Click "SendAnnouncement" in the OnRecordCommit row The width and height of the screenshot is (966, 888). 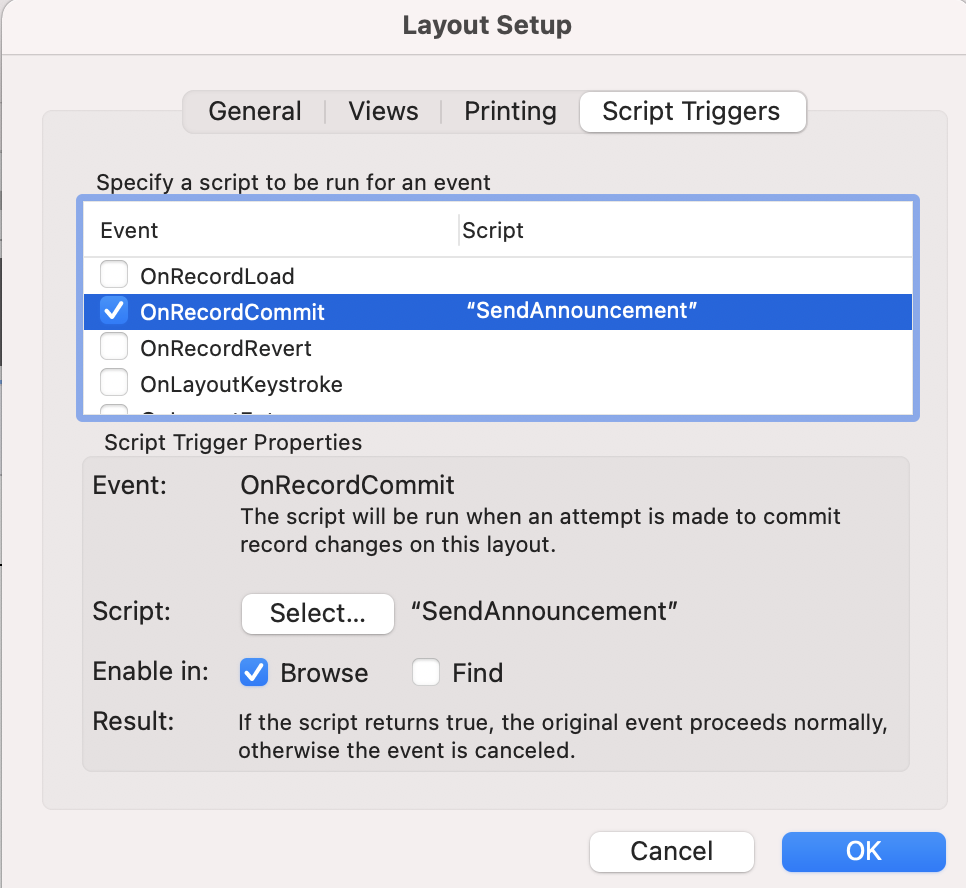582,311
